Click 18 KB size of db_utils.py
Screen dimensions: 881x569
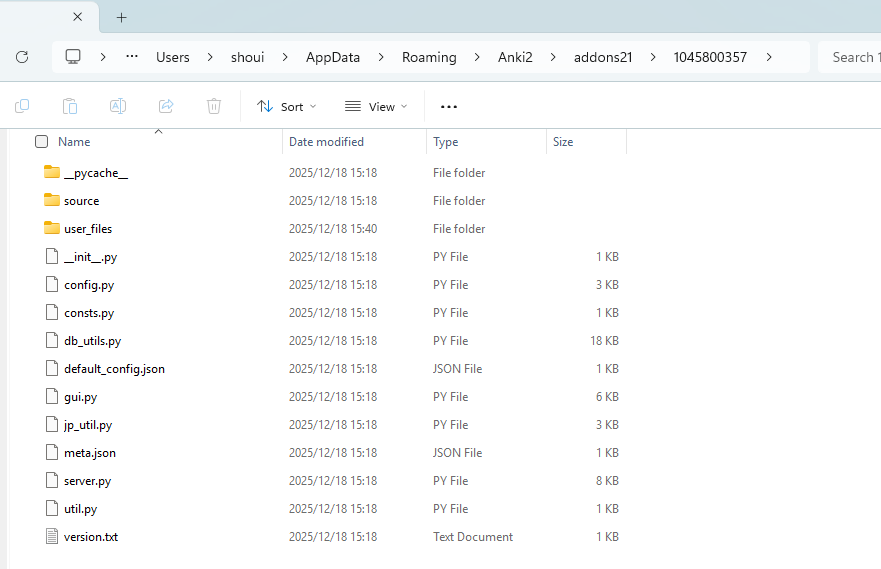605,340
